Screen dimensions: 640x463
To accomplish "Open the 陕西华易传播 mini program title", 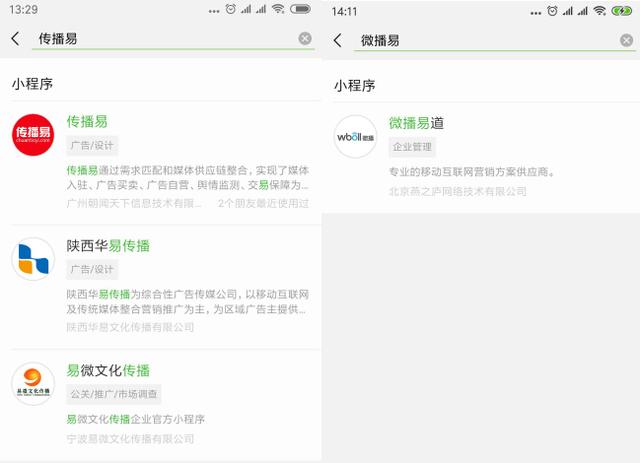I will (x=108, y=246).
